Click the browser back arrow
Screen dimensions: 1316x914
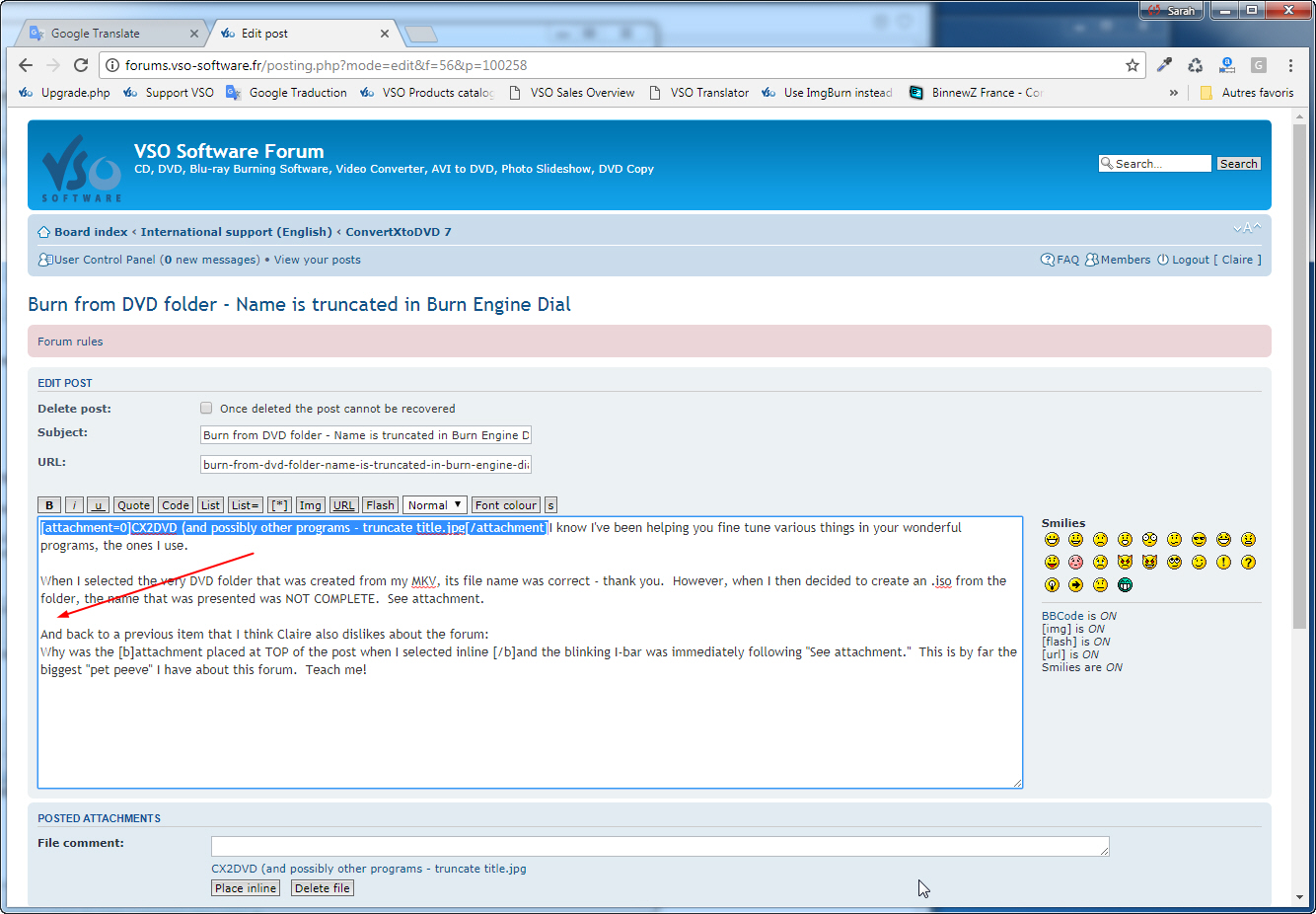click(x=26, y=65)
